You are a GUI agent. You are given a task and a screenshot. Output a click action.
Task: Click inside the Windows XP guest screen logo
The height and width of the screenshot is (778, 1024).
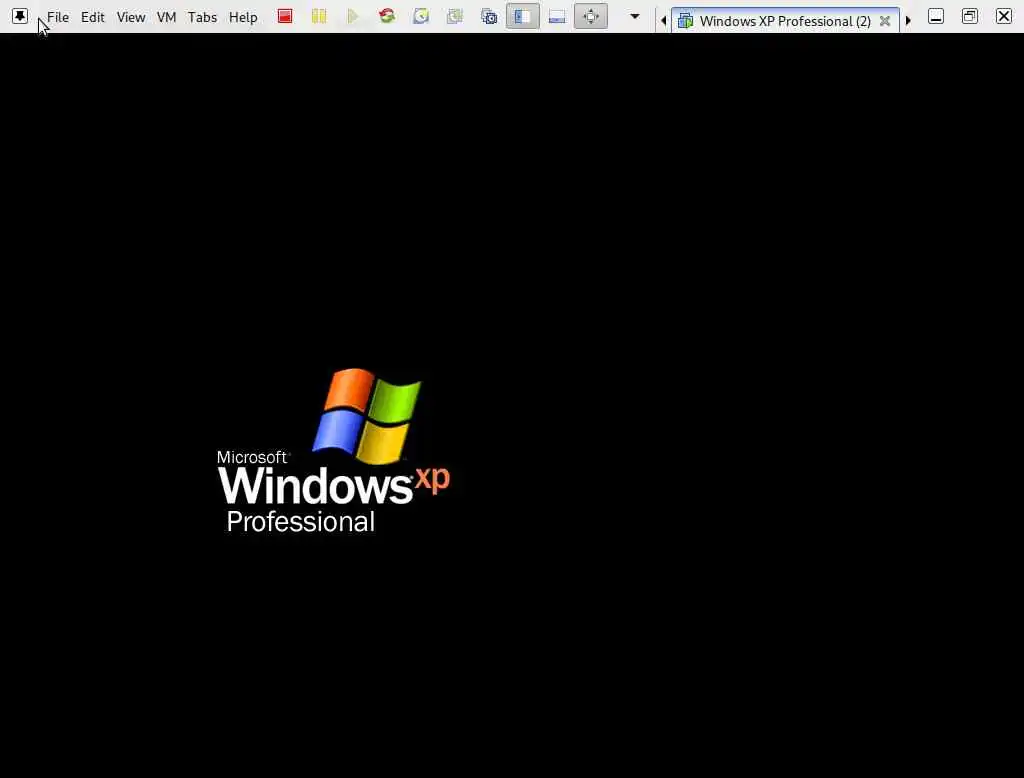click(x=333, y=451)
